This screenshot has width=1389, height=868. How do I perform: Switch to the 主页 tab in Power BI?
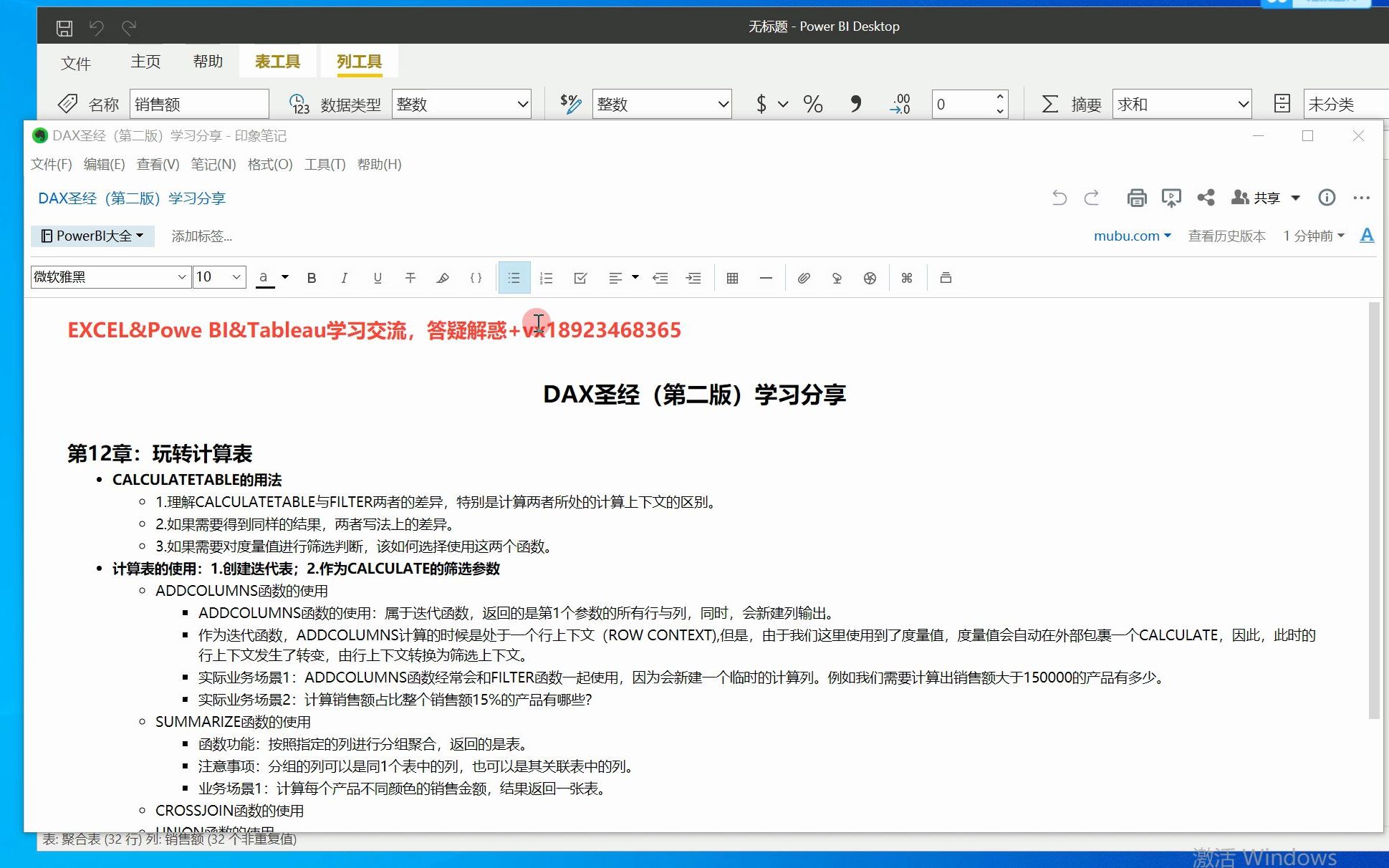[x=145, y=62]
